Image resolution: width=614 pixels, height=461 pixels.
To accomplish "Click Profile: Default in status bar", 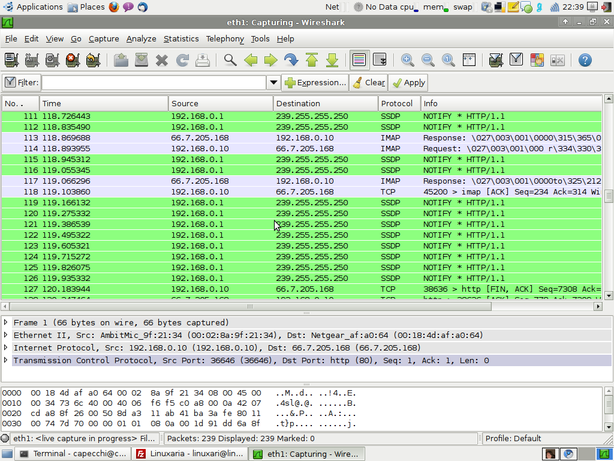I will click(x=513, y=438).
